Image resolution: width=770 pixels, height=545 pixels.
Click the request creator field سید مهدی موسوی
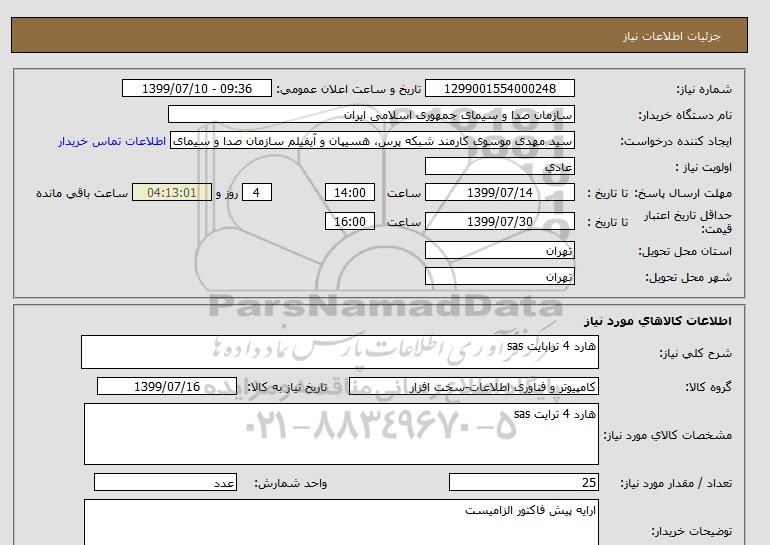[372, 141]
